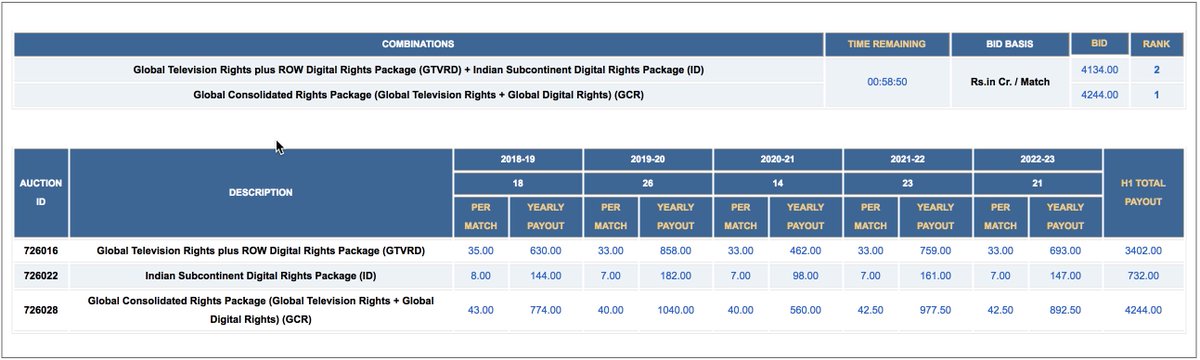Click YEARLY PAYOUT header under 2022-23
The image size is (1200, 360).
pyautogui.click(x=1066, y=216)
